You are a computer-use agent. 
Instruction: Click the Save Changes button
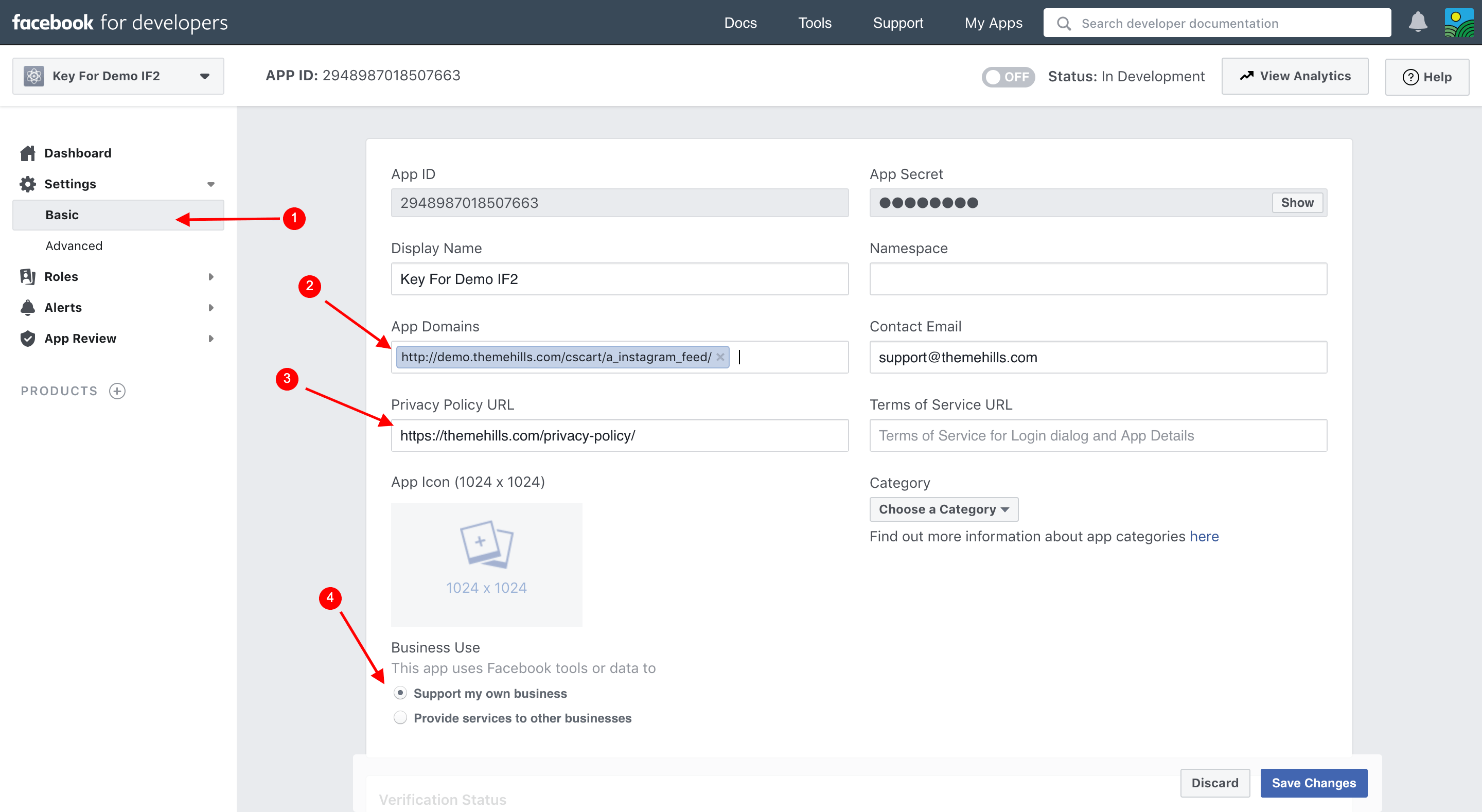pyautogui.click(x=1314, y=783)
